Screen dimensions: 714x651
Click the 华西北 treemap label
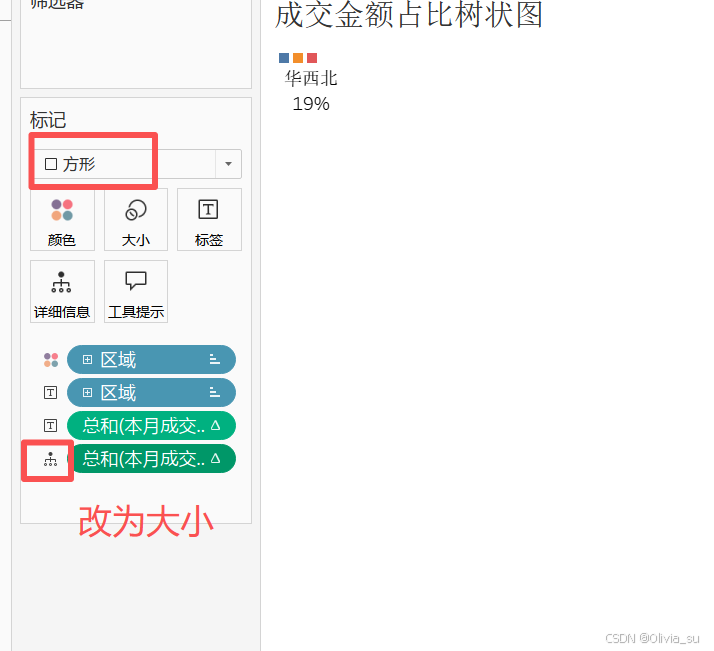(x=311, y=78)
